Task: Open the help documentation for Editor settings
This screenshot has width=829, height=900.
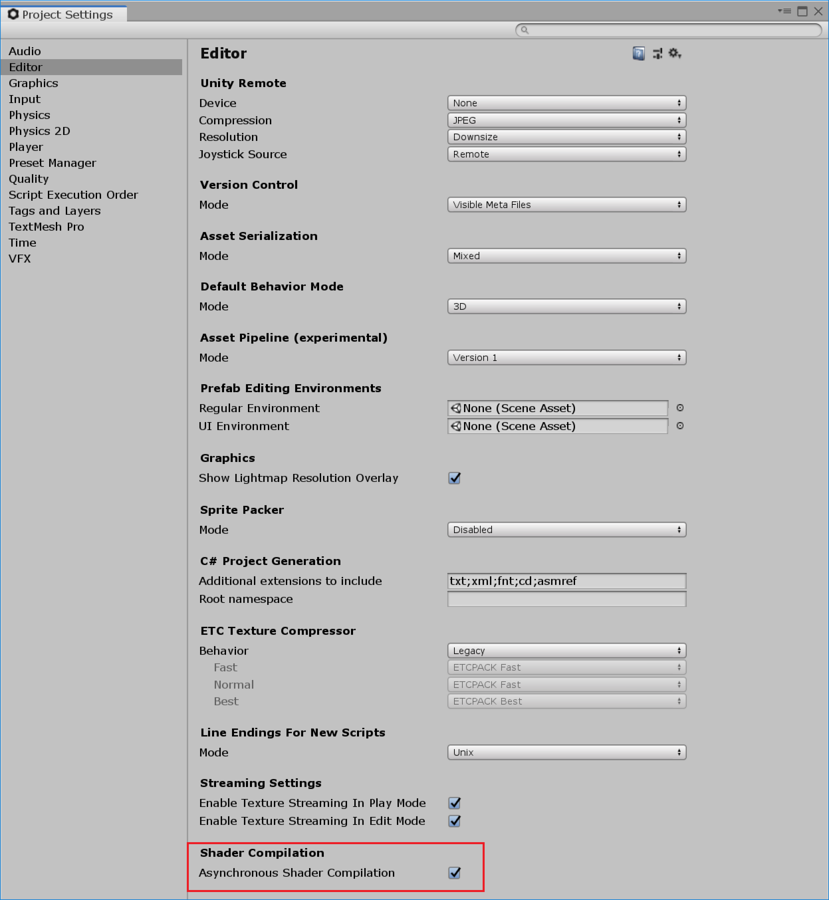Action: click(638, 53)
